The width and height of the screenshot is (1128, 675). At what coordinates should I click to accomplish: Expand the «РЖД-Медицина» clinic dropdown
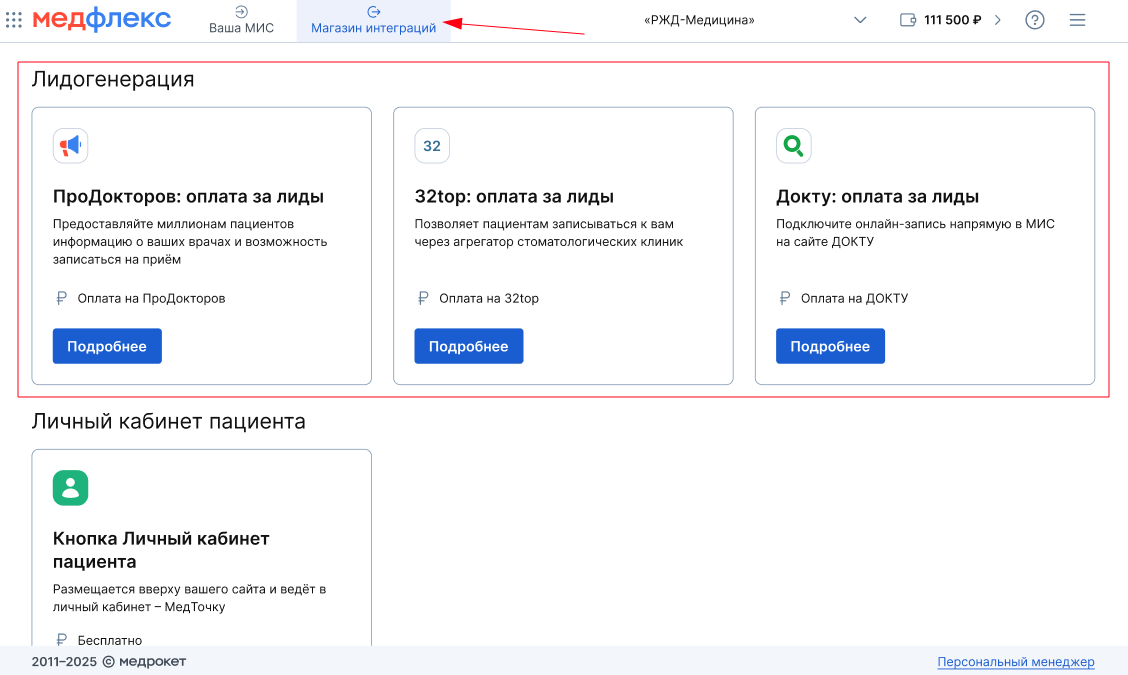tap(860, 20)
